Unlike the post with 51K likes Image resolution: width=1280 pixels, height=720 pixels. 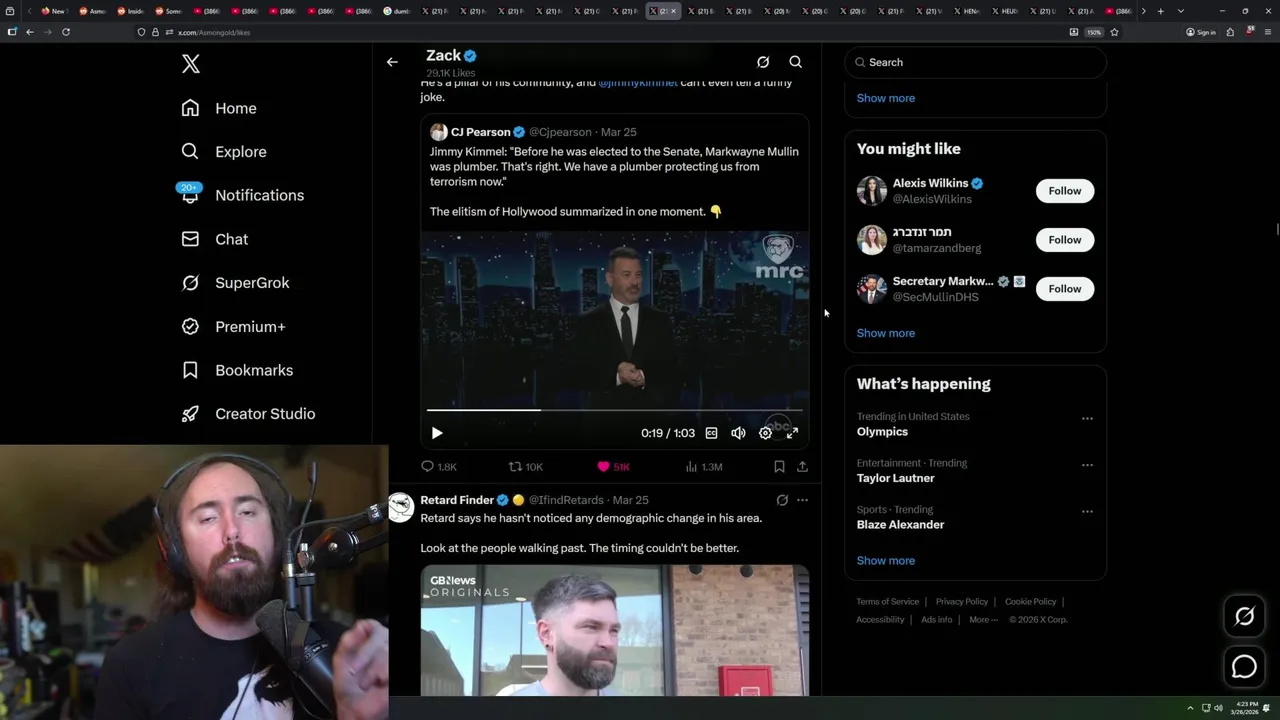[x=613, y=467]
